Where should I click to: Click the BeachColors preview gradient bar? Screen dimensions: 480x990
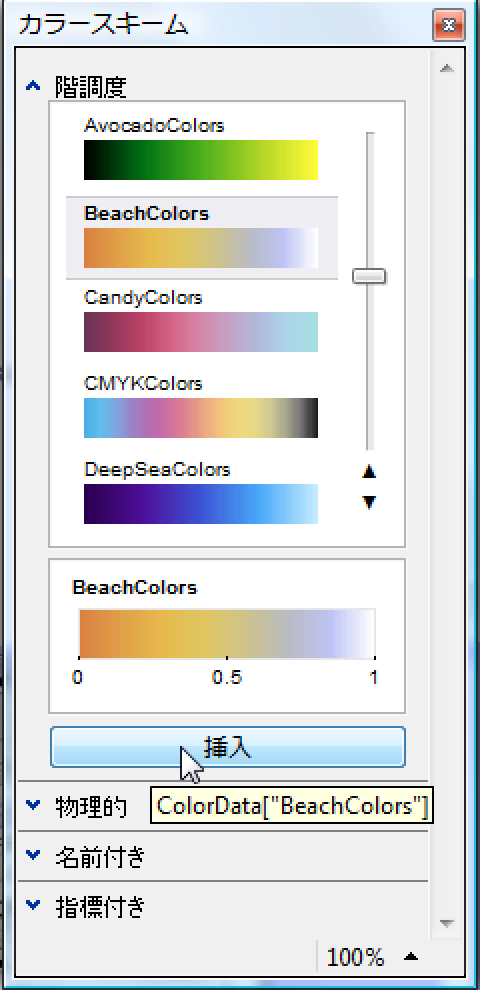click(227, 633)
